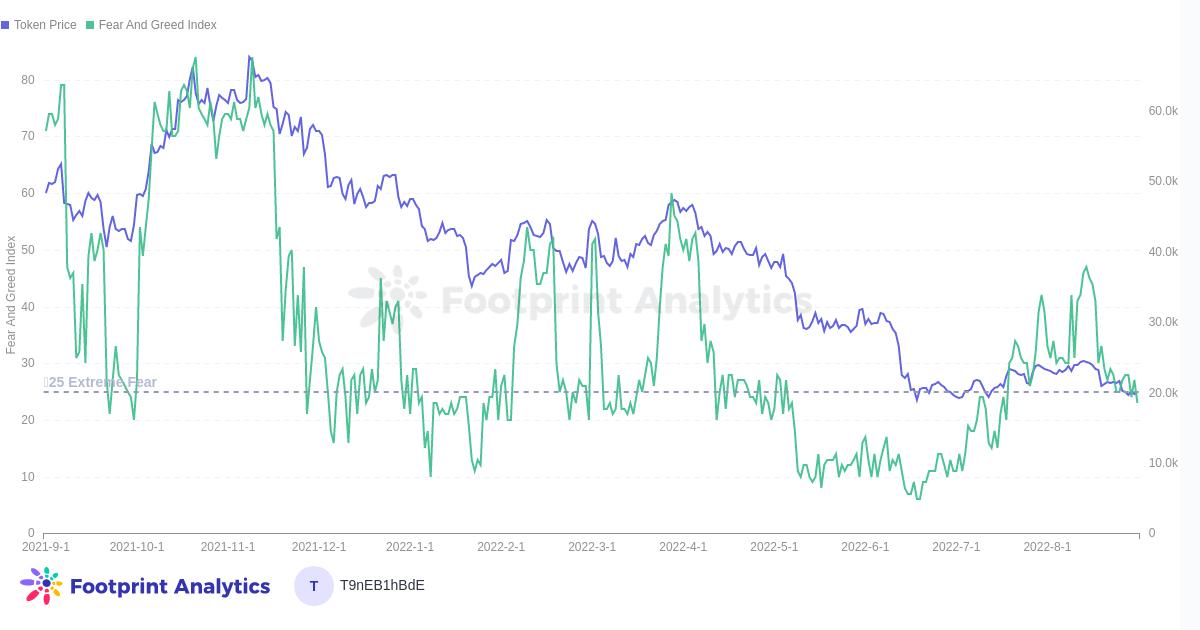Click the 10.0k right axis value
Viewport: 1200px width, 630px height.
(x=1163, y=463)
